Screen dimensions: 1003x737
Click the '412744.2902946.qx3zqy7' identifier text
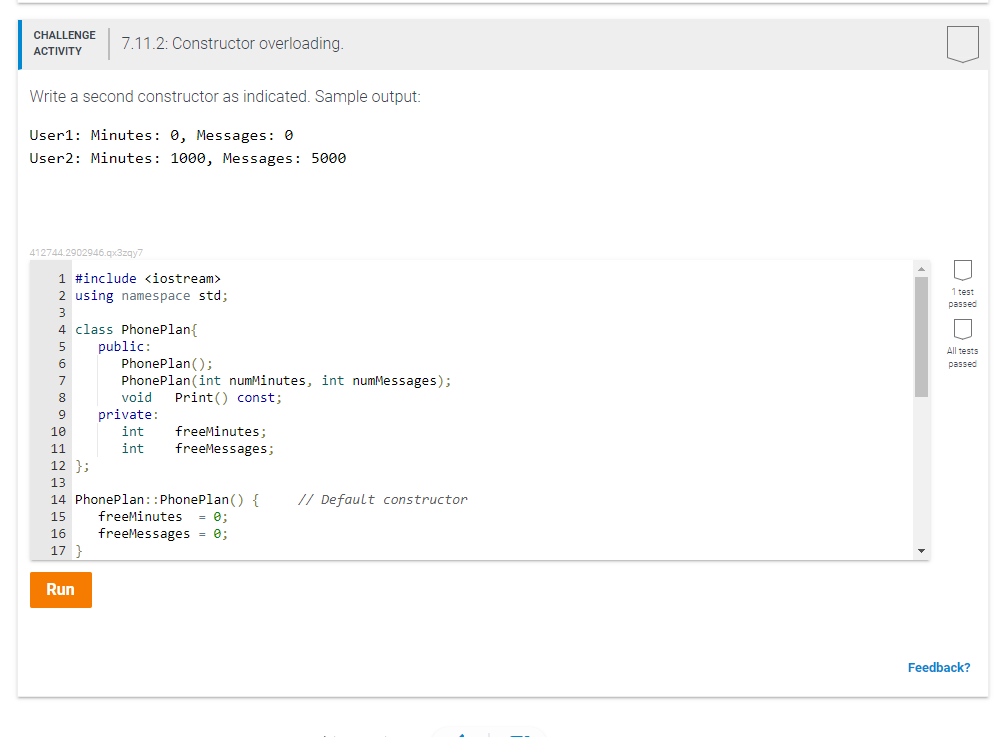point(86,253)
